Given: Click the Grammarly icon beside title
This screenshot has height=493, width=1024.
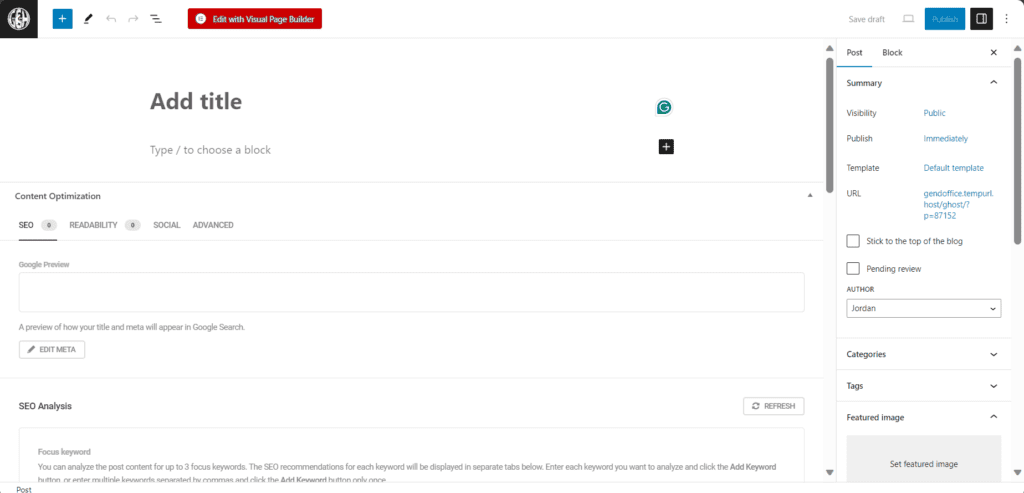Looking at the screenshot, I should [x=664, y=107].
